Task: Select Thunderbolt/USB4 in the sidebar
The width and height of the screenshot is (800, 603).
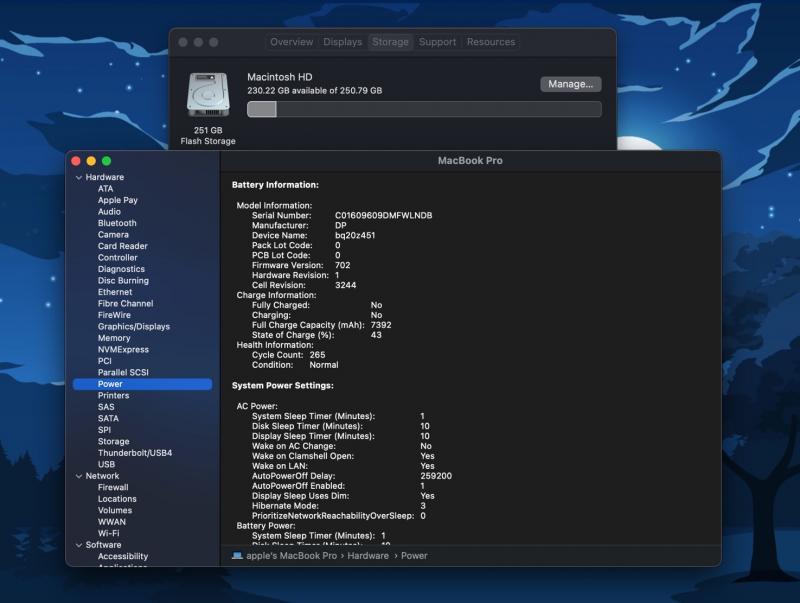Action: (135, 453)
